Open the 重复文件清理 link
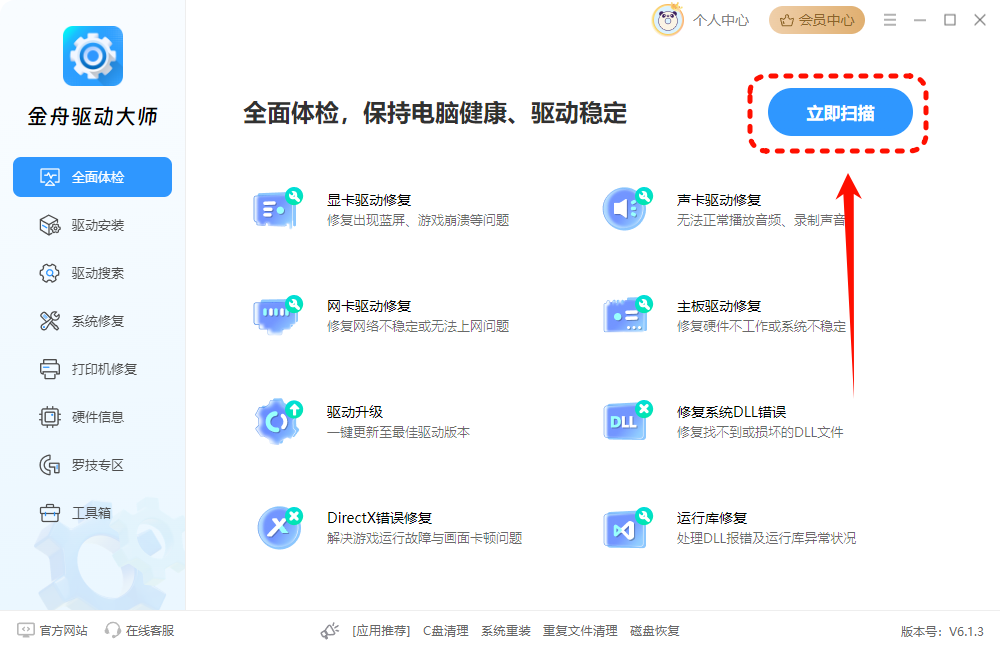 [580, 631]
